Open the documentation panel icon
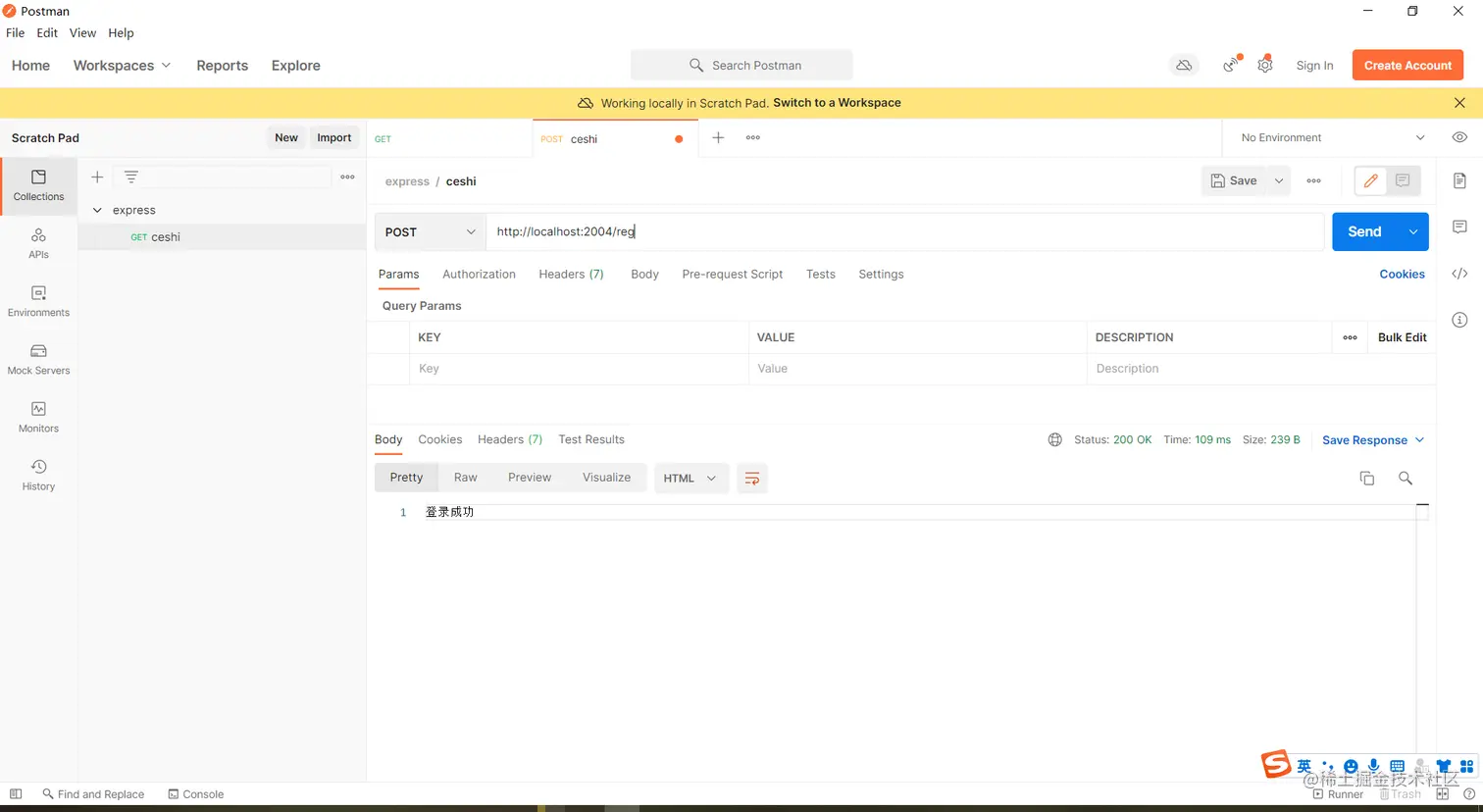Viewport: 1483px width, 812px height. pyautogui.click(x=1459, y=180)
